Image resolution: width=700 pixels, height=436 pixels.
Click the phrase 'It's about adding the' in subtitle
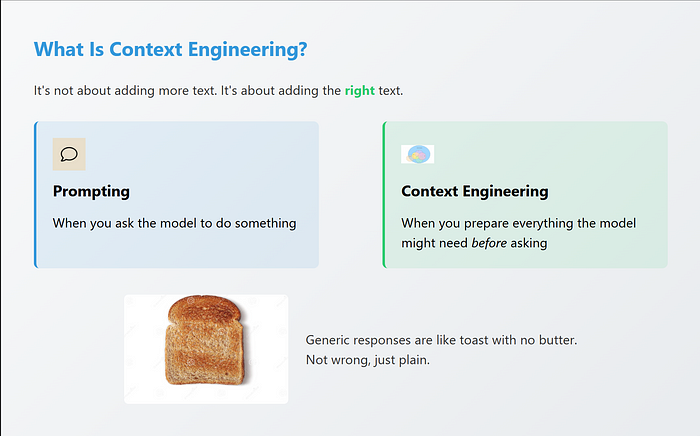[x=281, y=91]
